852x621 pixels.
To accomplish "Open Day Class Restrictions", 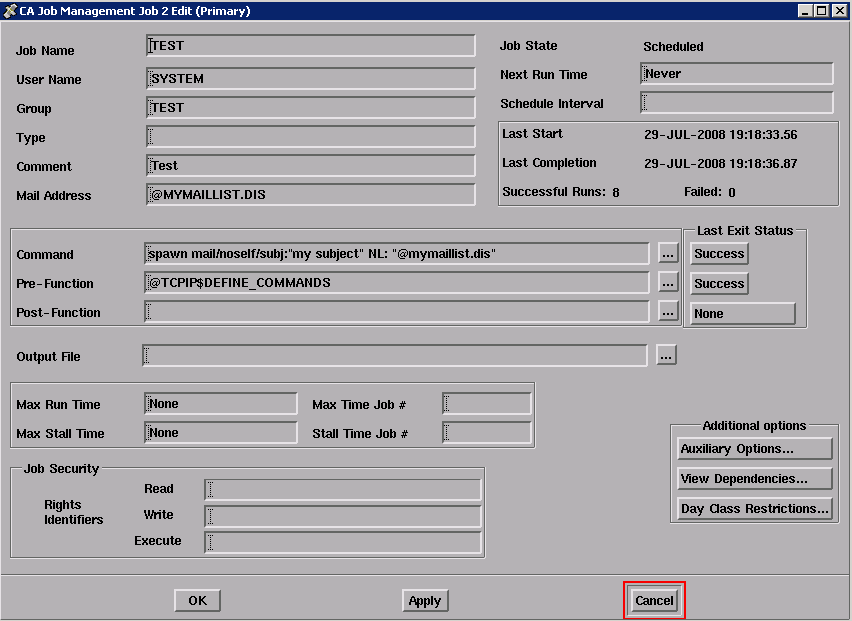I will coord(754,508).
